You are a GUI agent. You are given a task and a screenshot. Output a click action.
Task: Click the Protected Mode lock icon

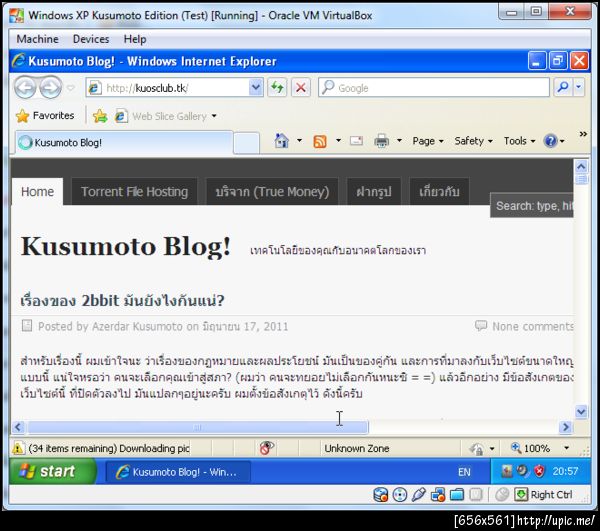477,448
